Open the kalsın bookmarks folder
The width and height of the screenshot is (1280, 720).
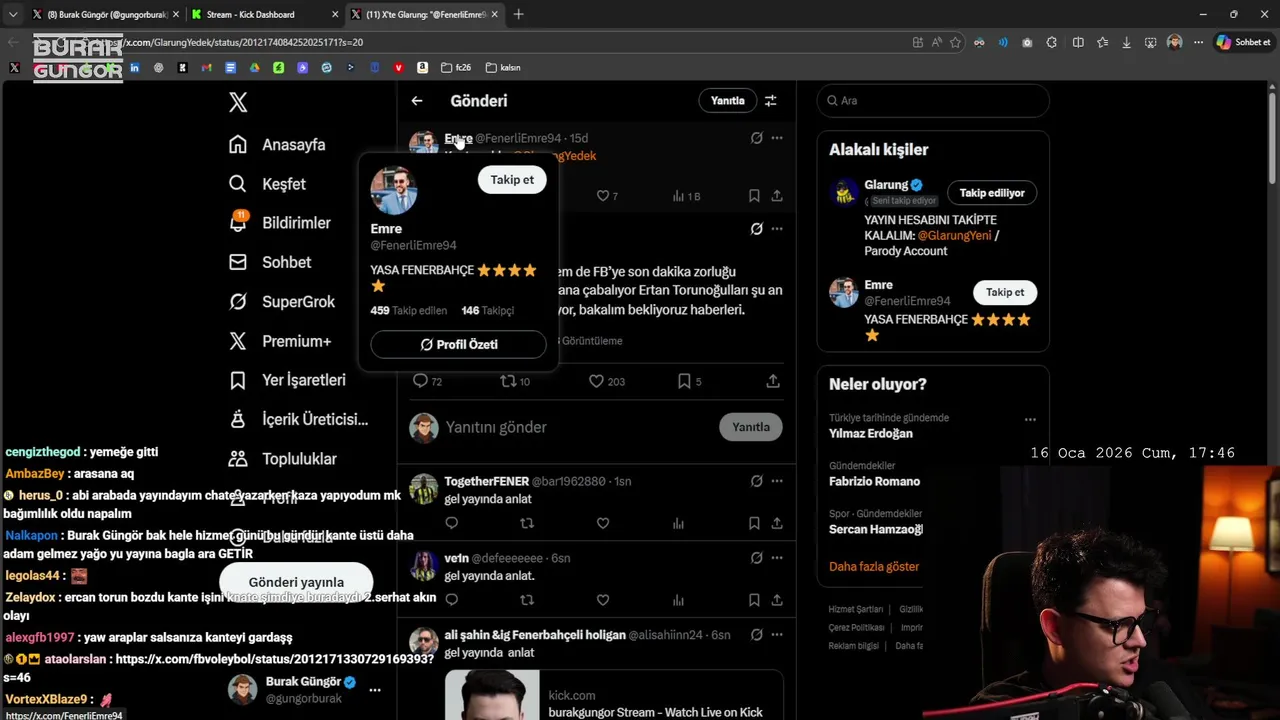[x=503, y=68]
